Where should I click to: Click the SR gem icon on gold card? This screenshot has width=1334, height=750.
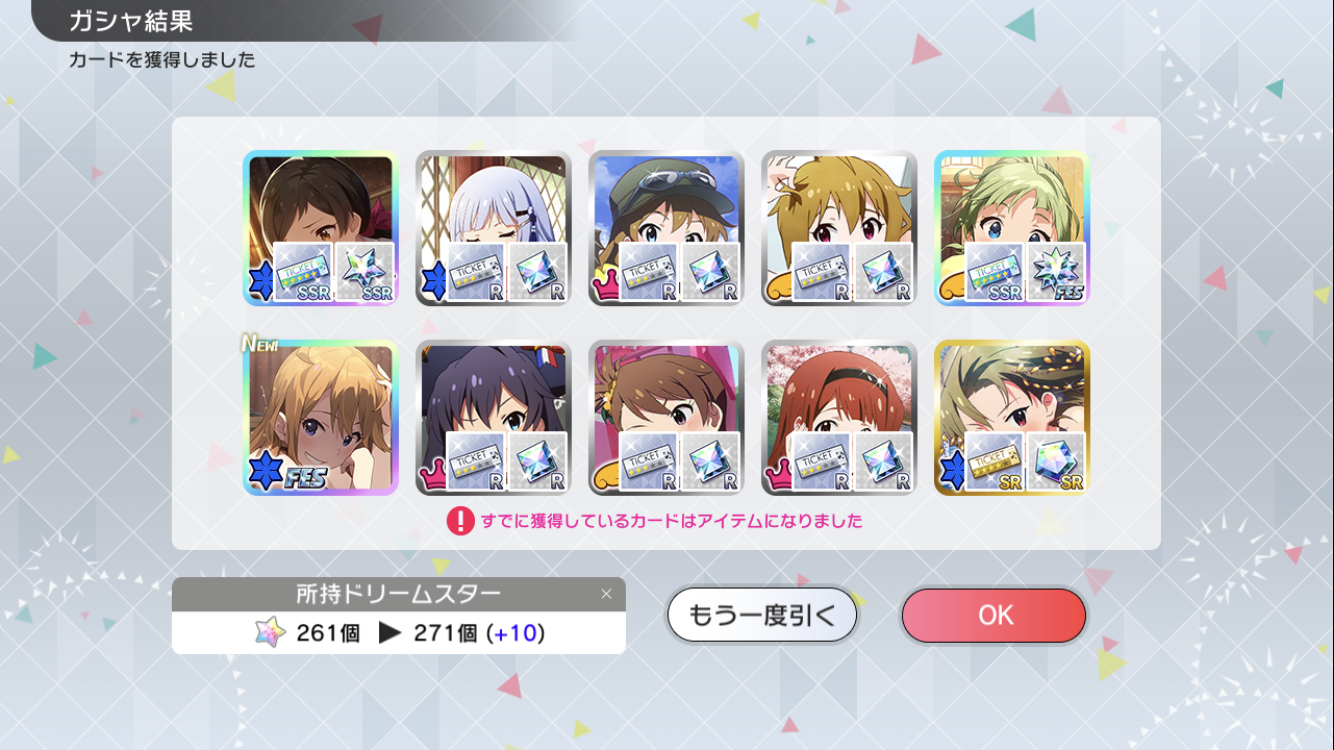(x=1056, y=461)
